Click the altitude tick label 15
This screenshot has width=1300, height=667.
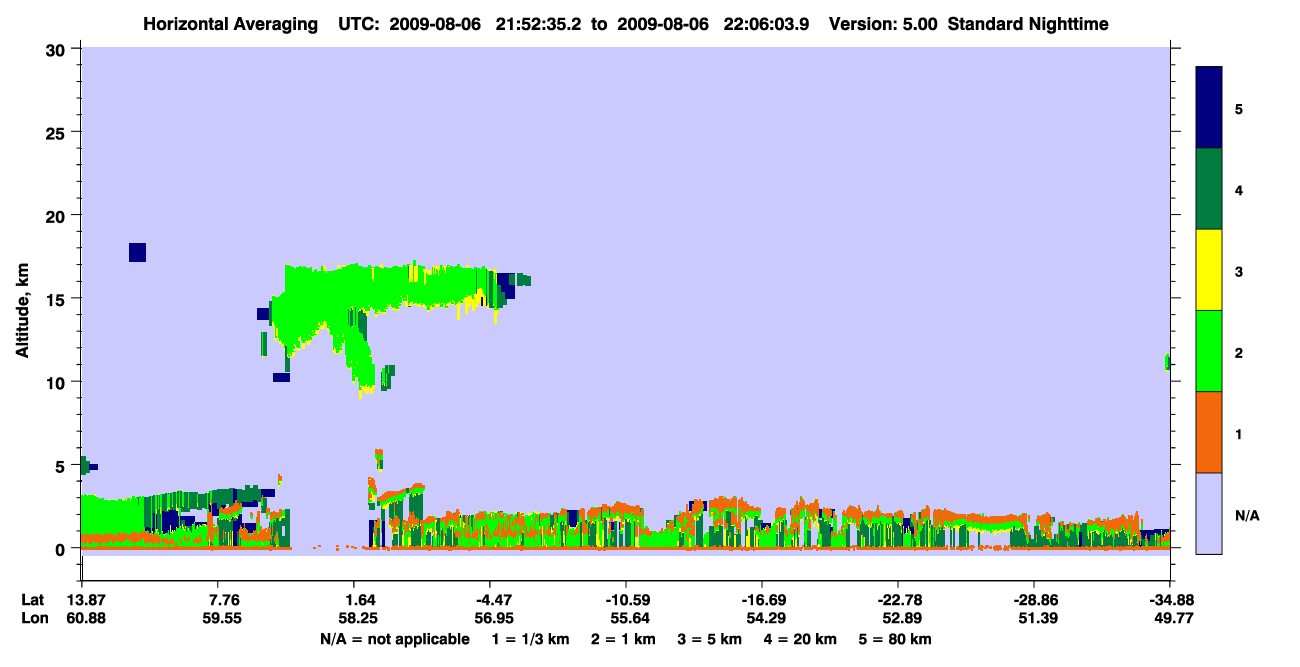click(x=57, y=299)
